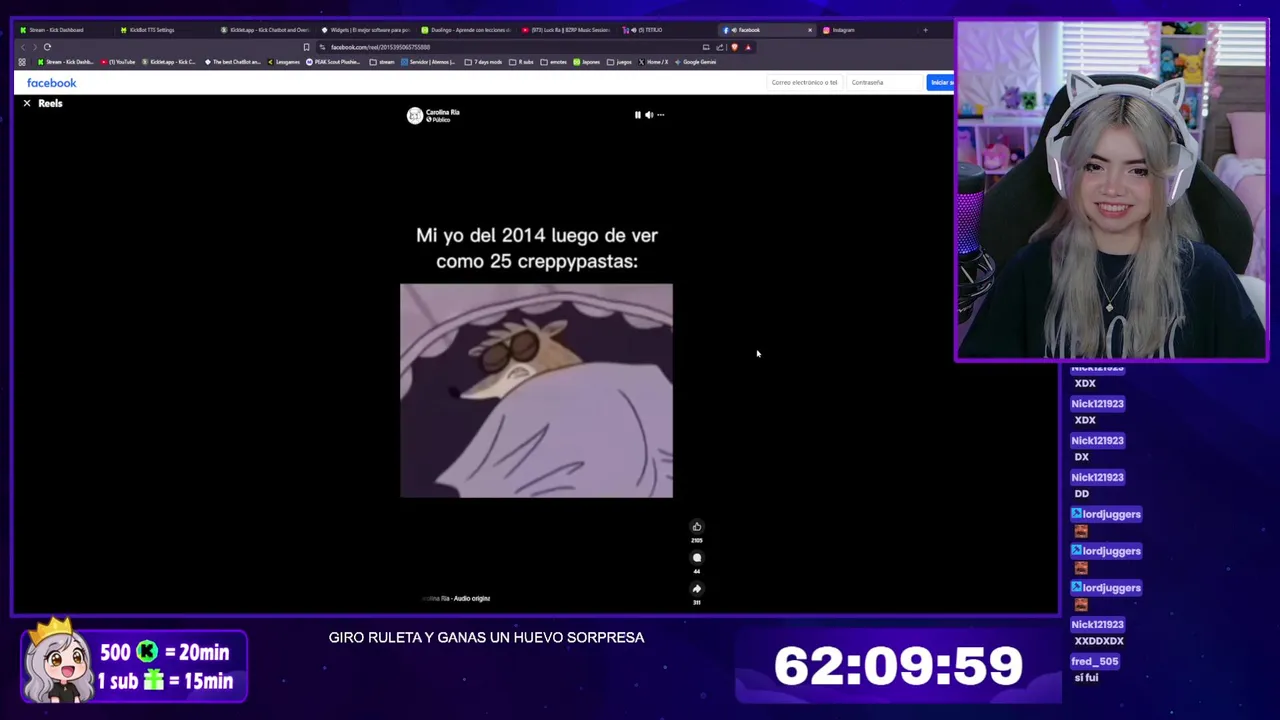The image size is (1280, 720).
Task: Expand the R subs bookmarks folder
Action: [x=521, y=62]
